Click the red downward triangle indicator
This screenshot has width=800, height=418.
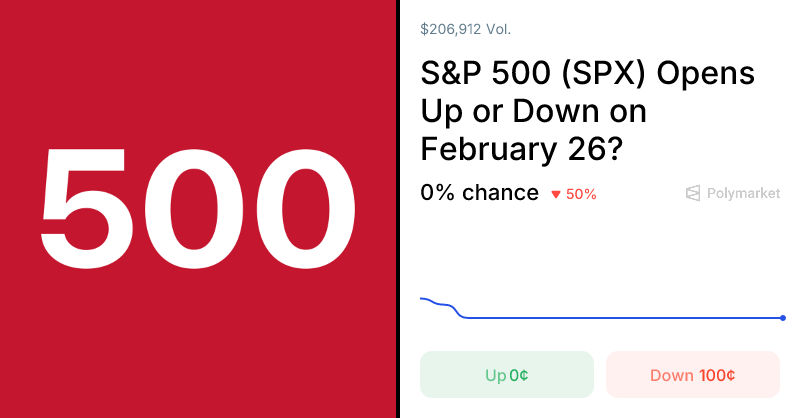click(556, 194)
